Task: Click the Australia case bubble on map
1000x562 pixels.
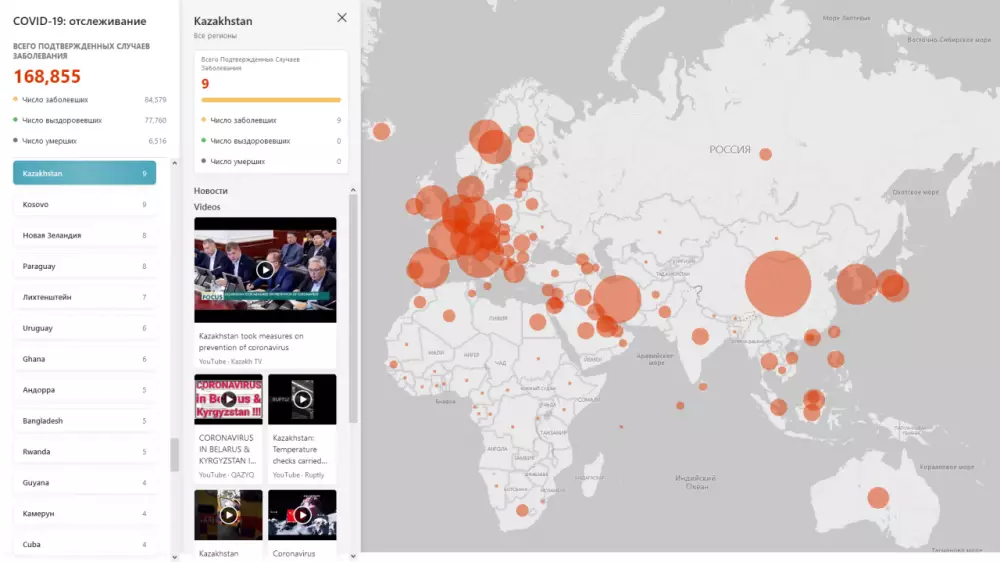Action: pyautogui.click(x=878, y=497)
